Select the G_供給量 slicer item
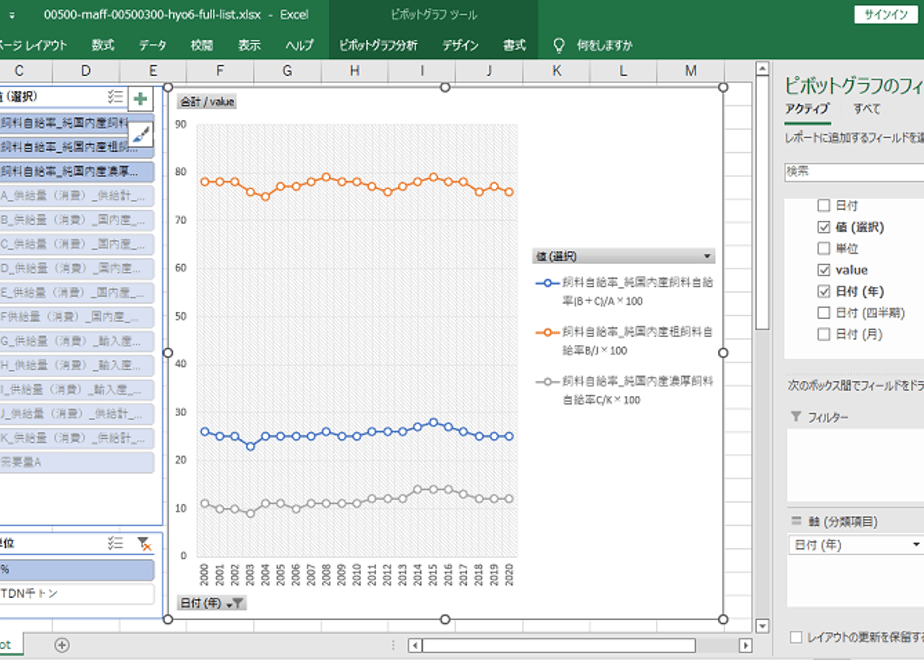This screenshot has height=660, width=924. tap(77, 341)
